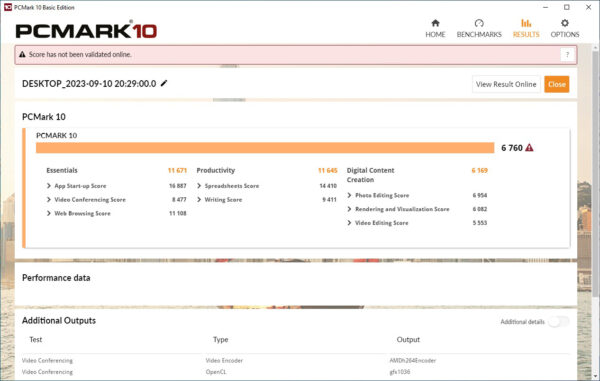This screenshot has width=600, height=381.
Task: Expand the Spreadsheets Score details
Action: (199, 186)
